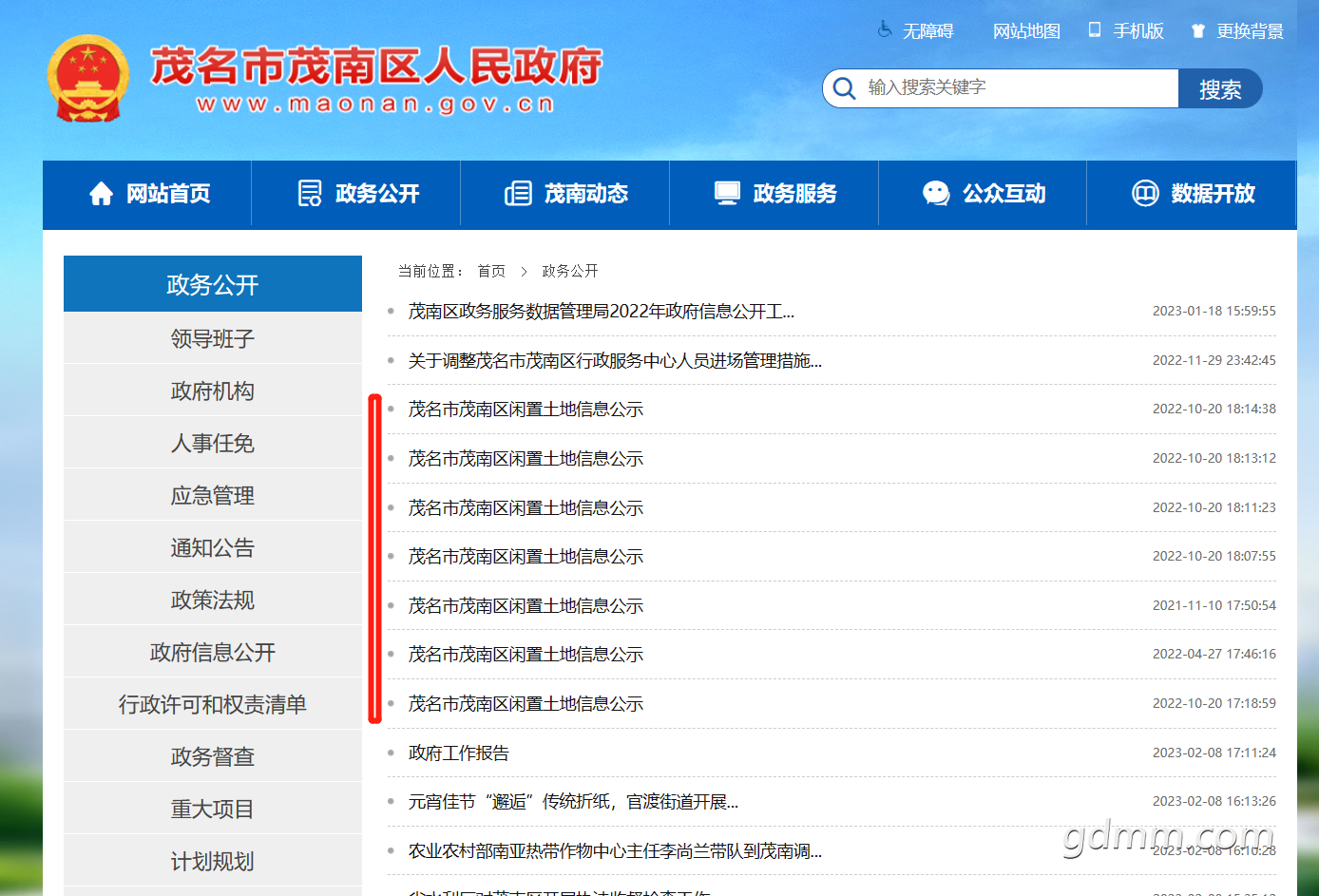Viewport: 1319px width, 896px height.
Task: Open 闲置土地信息公示 dated 2022-10-20 18:11:23
Action: pos(526,508)
